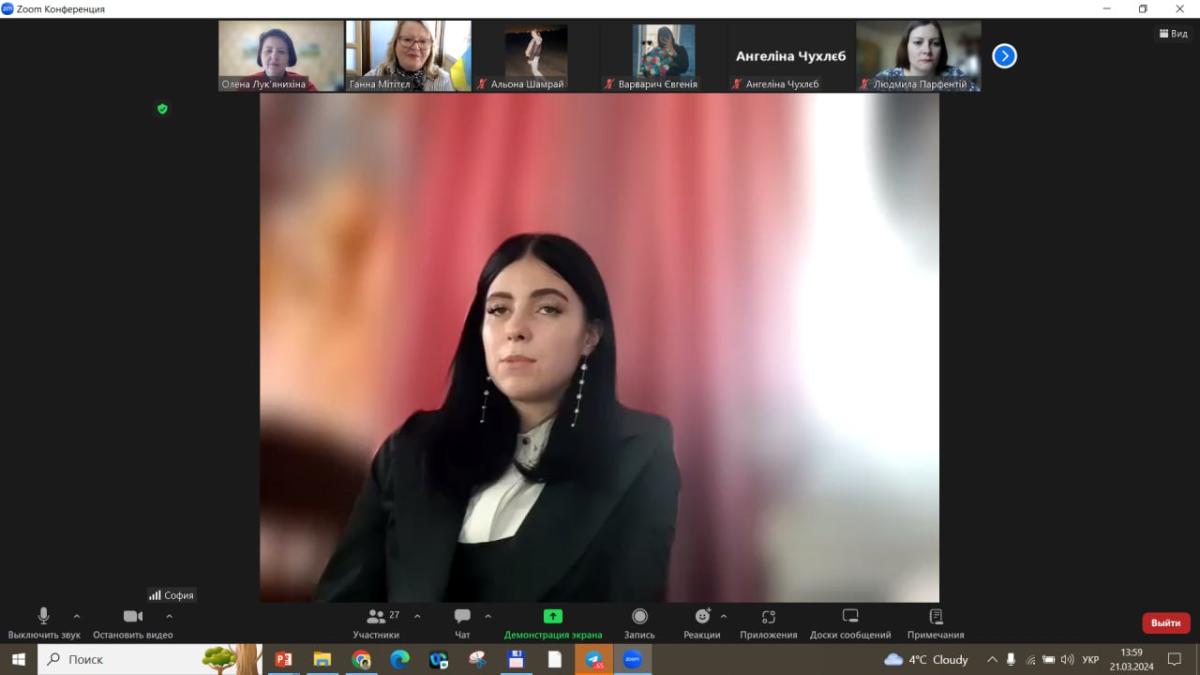Show next participants with blue arrow
Image resolution: width=1200 pixels, height=675 pixels.
pyautogui.click(x=1004, y=56)
